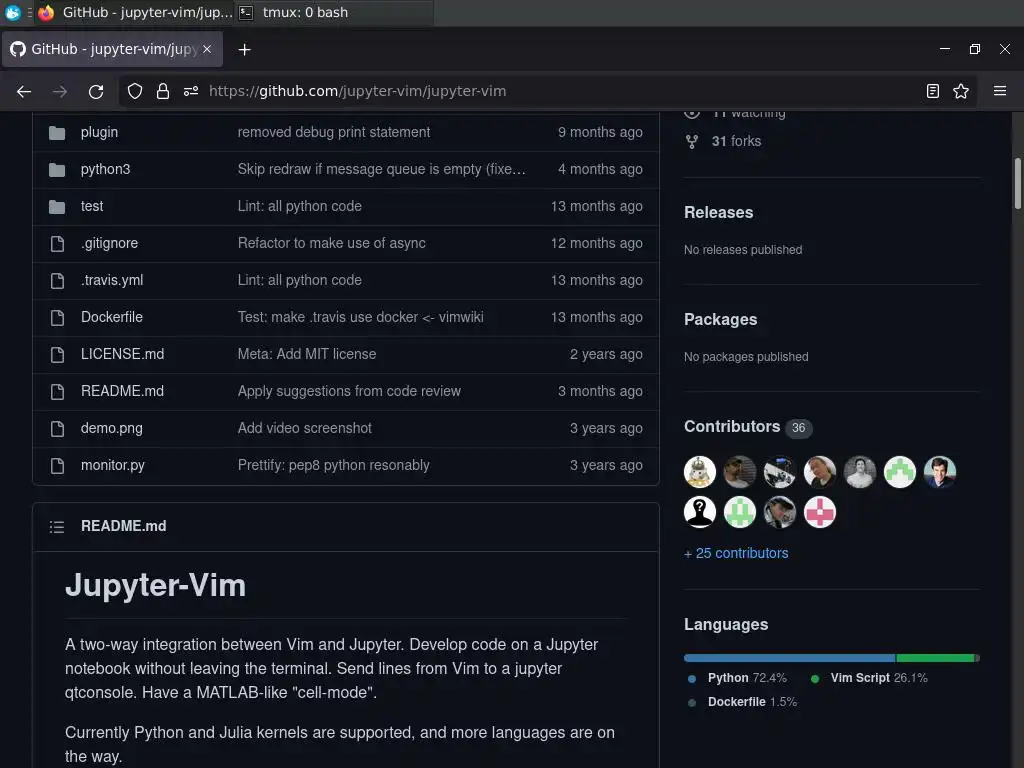Switch to the Firefox GitHub taskbar window
Image resolution: width=1024 pixels, height=768 pixels.
click(136, 12)
